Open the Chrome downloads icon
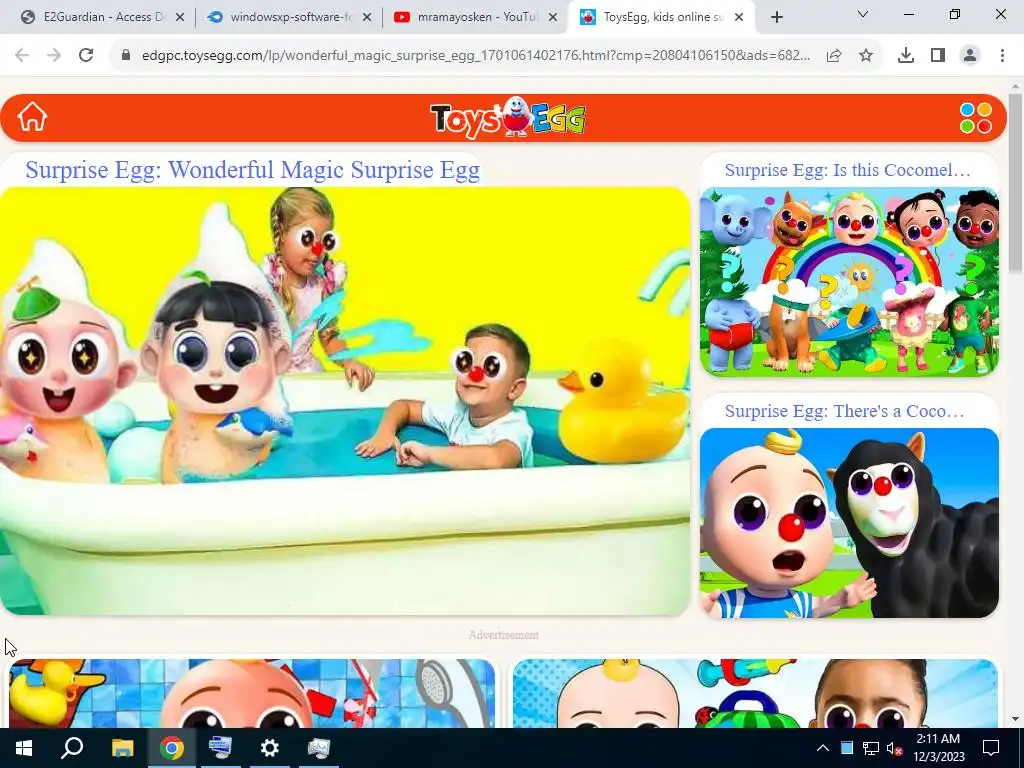This screenshot has width=1024, height=768. coord(906,56)
